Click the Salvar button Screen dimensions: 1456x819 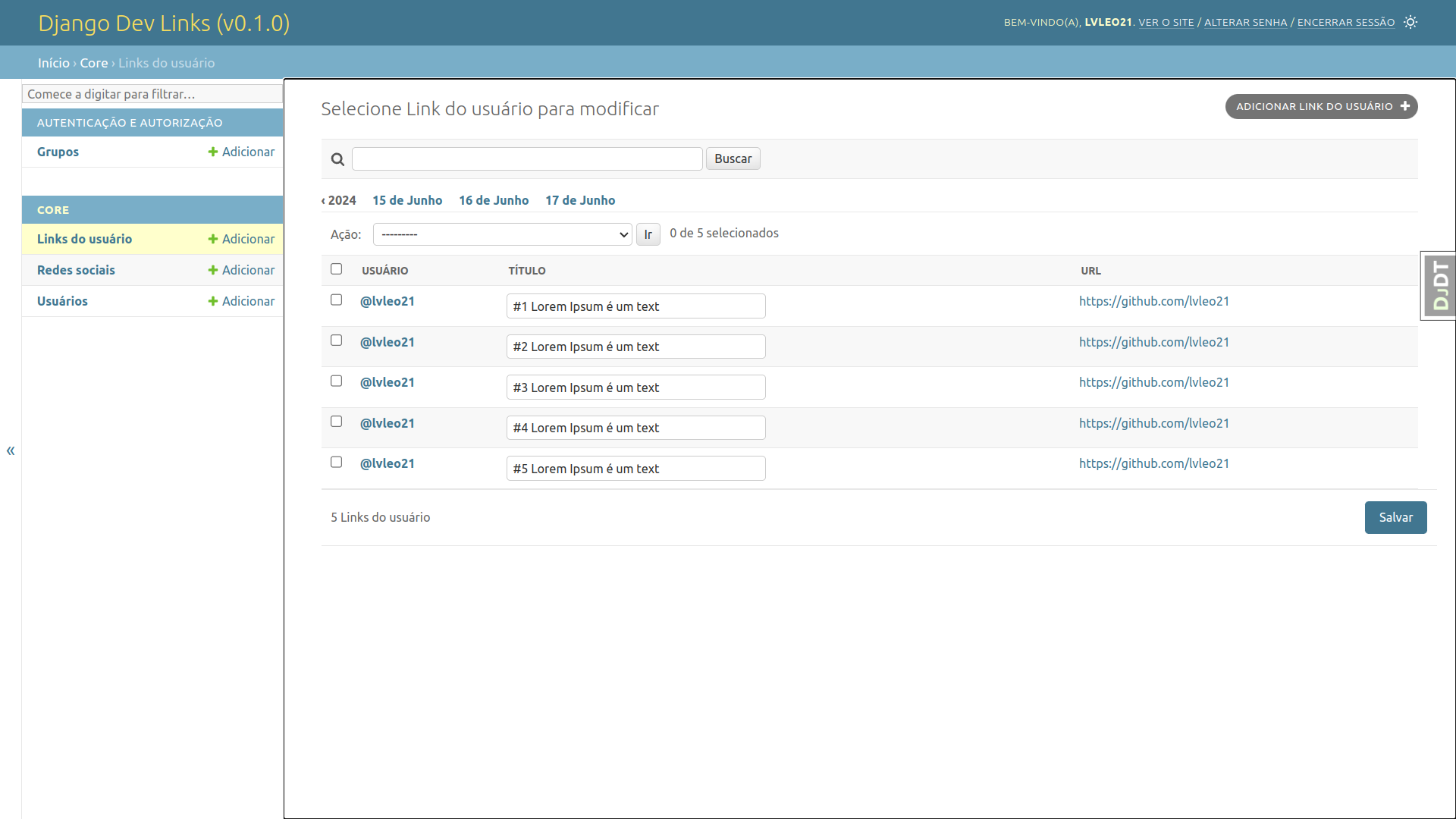[x=1396, y=517]
